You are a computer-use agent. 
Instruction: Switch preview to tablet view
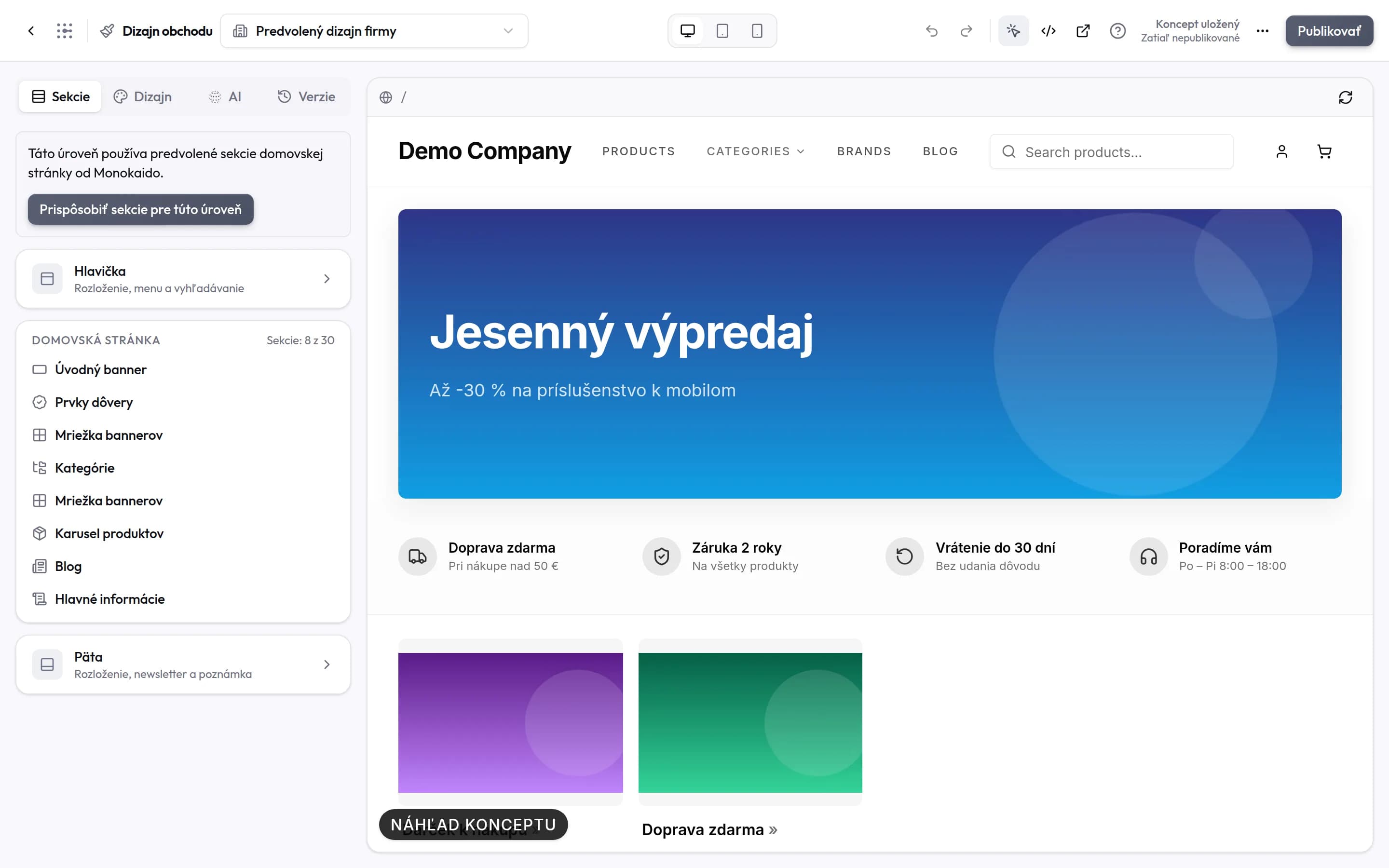click(722, 31)
